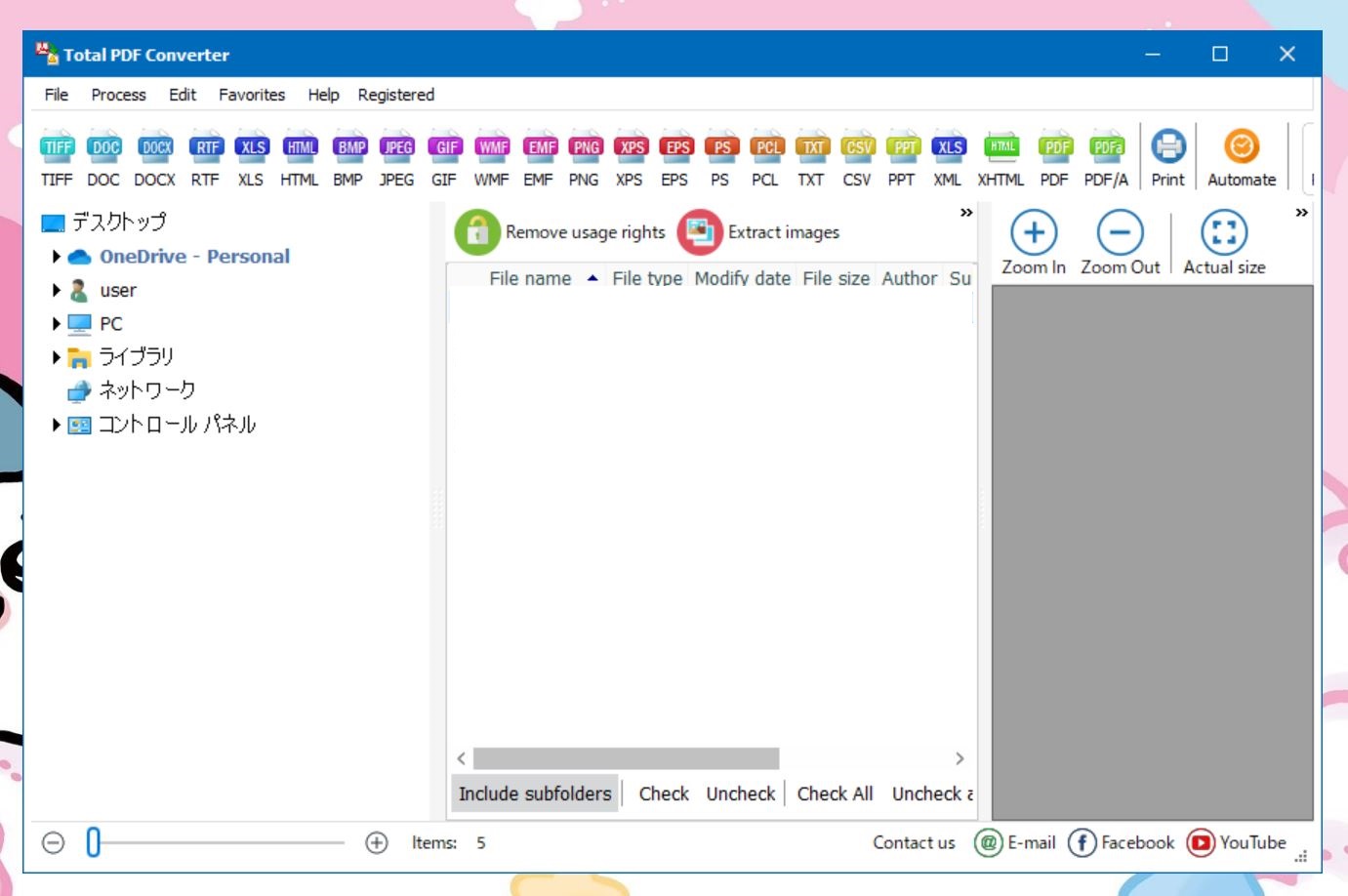Select デスクトップ root tree item
This screenshot has width=1348, height=896.
[118, 223]
